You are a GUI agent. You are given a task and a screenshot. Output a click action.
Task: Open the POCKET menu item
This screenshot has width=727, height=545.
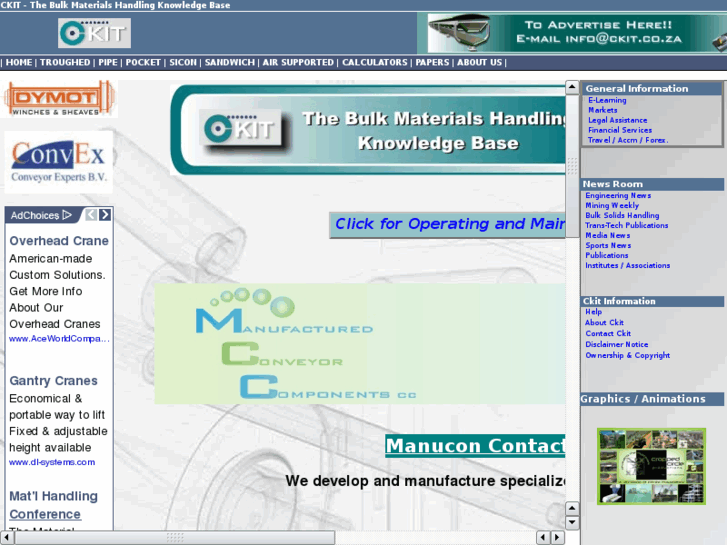click(x=143, y=62)
